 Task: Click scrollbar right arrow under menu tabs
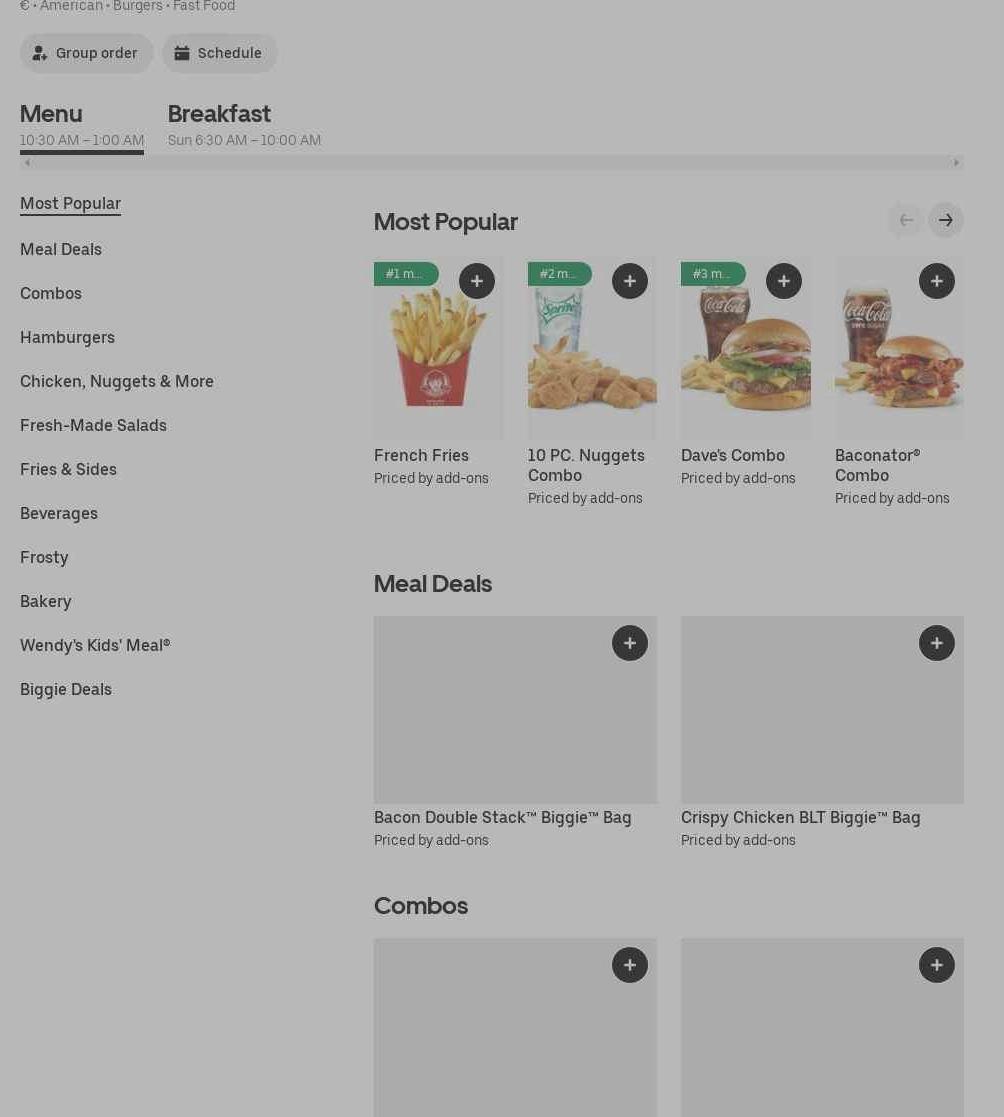[x=956, y=162]
